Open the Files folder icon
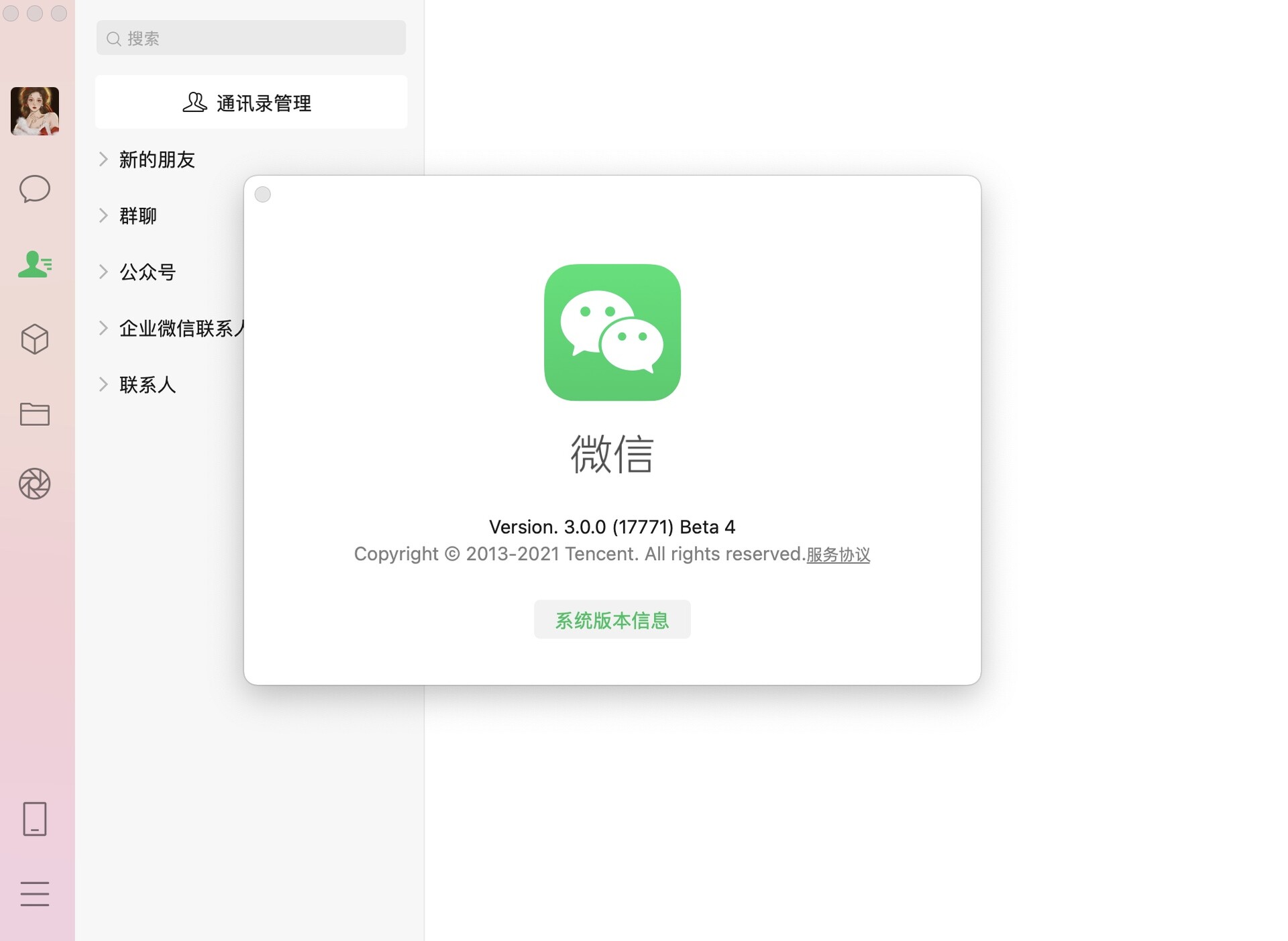The width and height of the screenshot is (1288, 941). click(35, 414)
